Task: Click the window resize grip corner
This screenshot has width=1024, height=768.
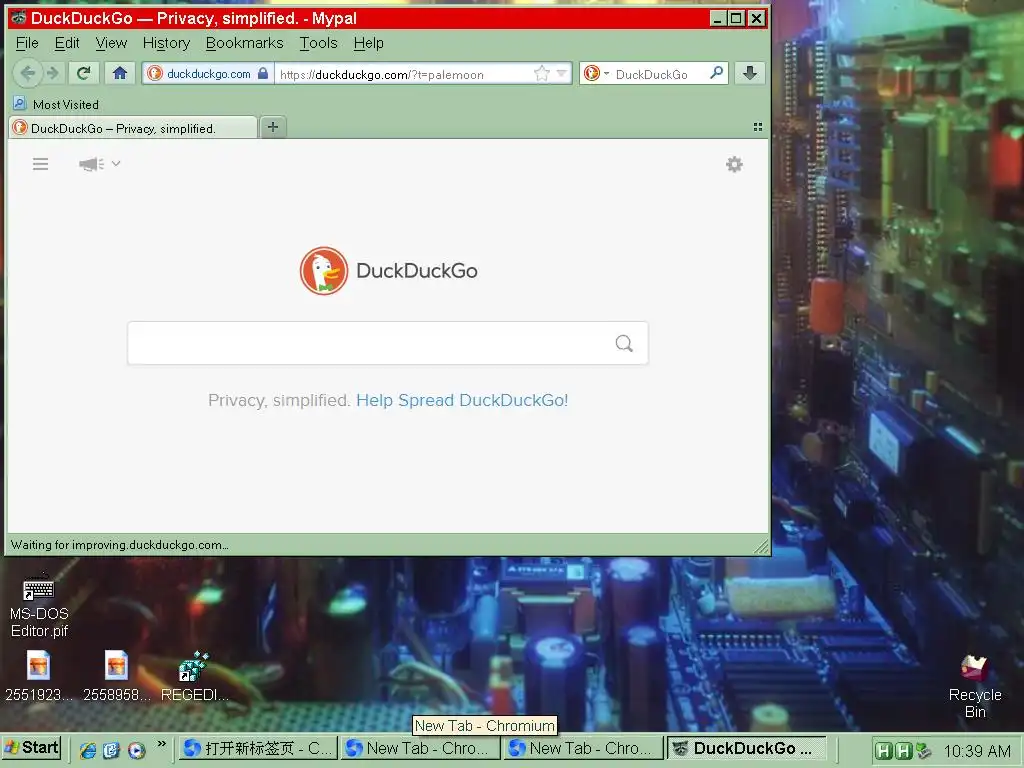Action: [x=761, y=546]
